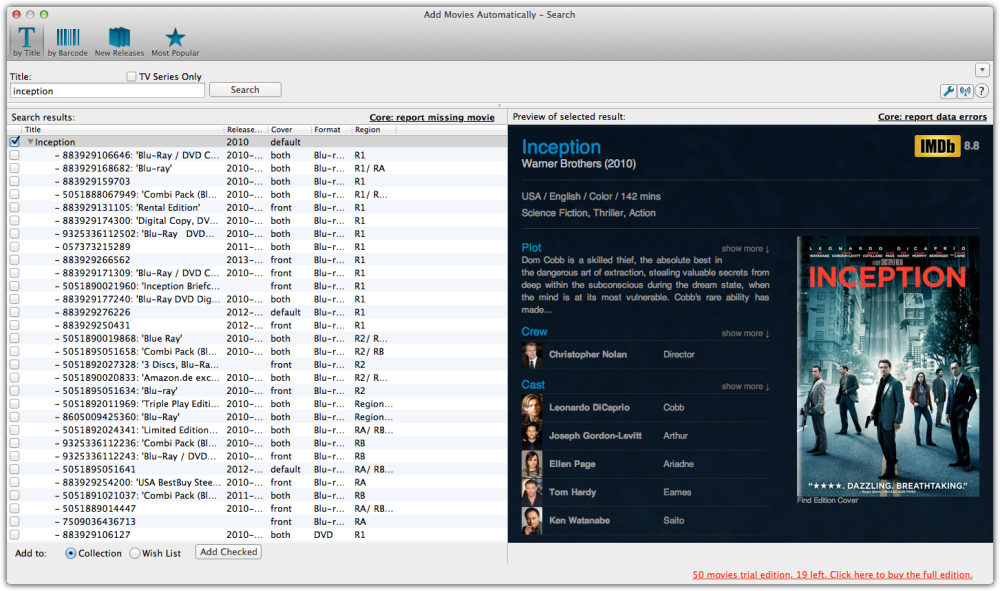Enable TV Series Only checkbox
1000x591 pixels.
pyautogui.click(x=131, y=77)
